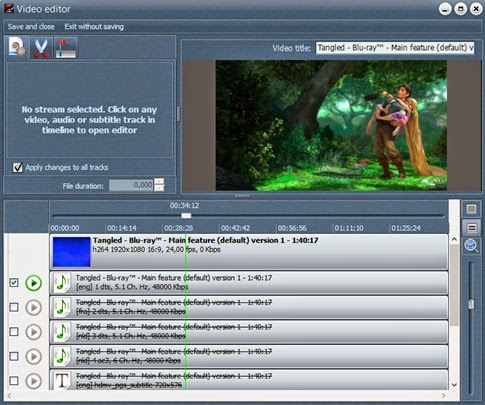
Task: Click music note icon of [nld] 3 dts track
Action: (61, 332)
